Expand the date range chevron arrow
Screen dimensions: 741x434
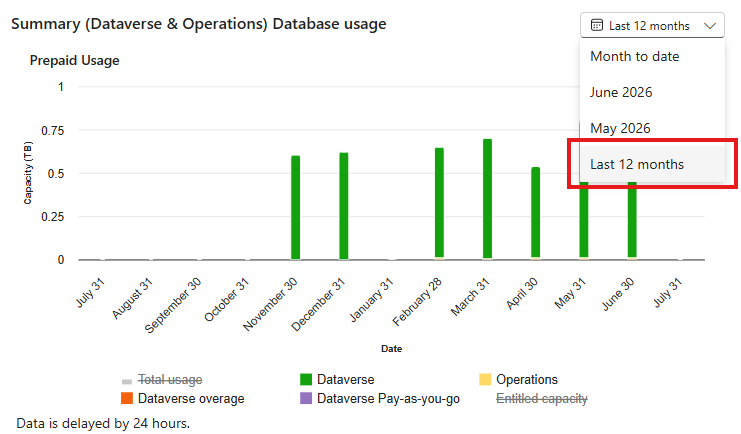[710, 26]
